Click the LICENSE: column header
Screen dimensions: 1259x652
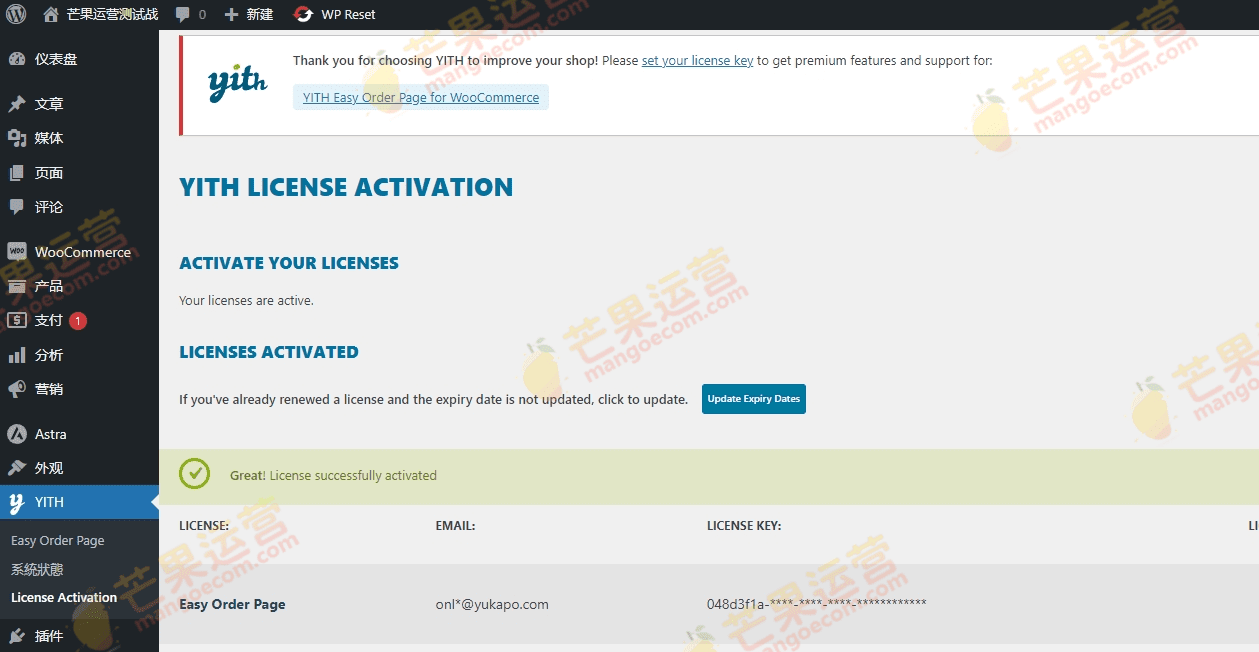(204, 525)
